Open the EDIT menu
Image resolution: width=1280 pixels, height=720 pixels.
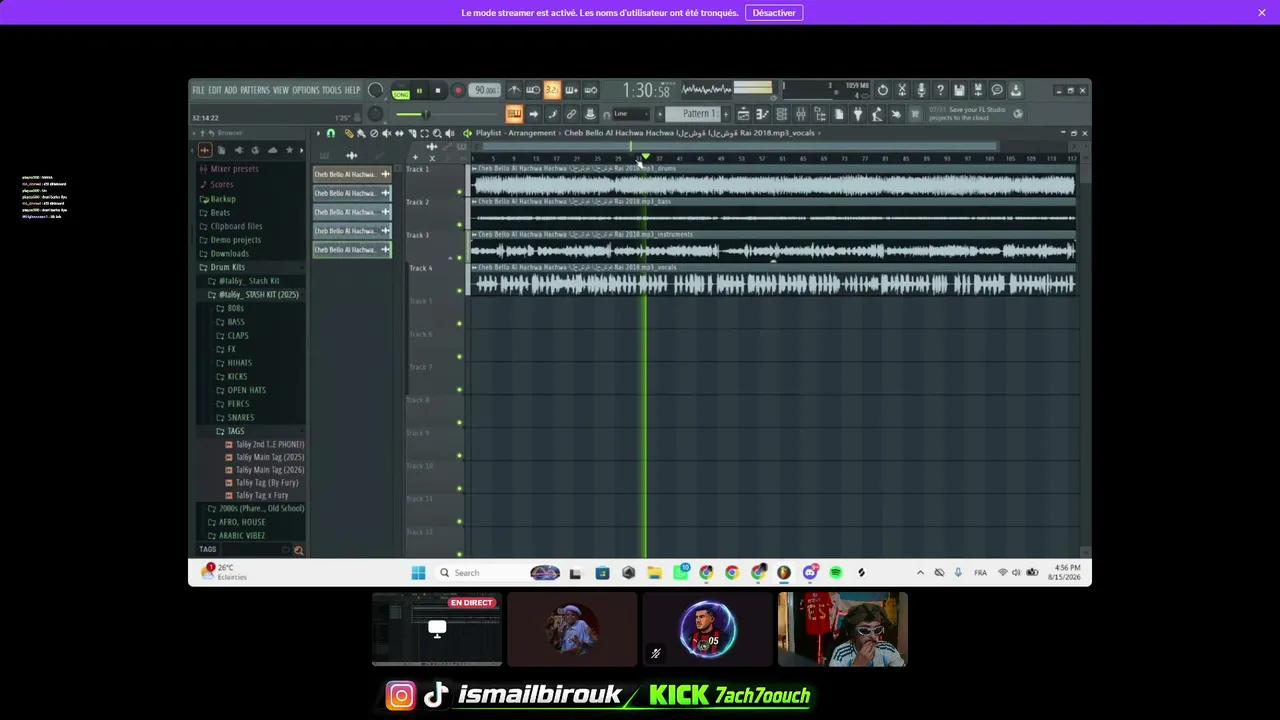click(x=215, y=90)
